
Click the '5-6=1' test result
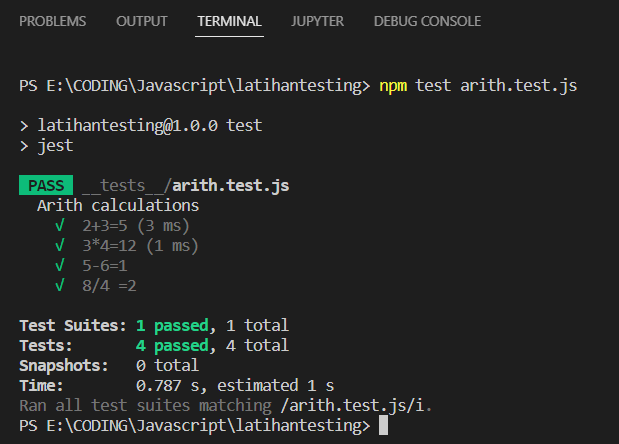(105, 266)
